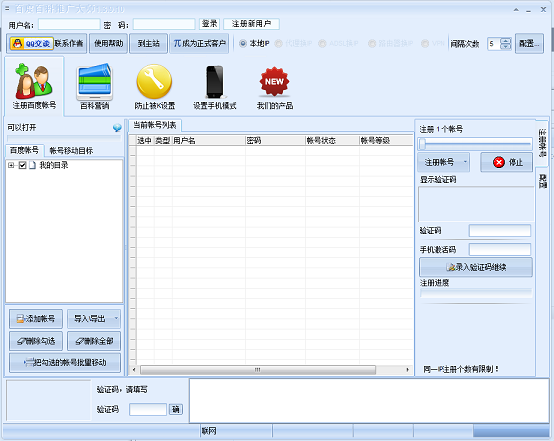This screenshot has width=554, height=441.
Task: Click the 录入验证码继续 button
Action: (476, 267)
